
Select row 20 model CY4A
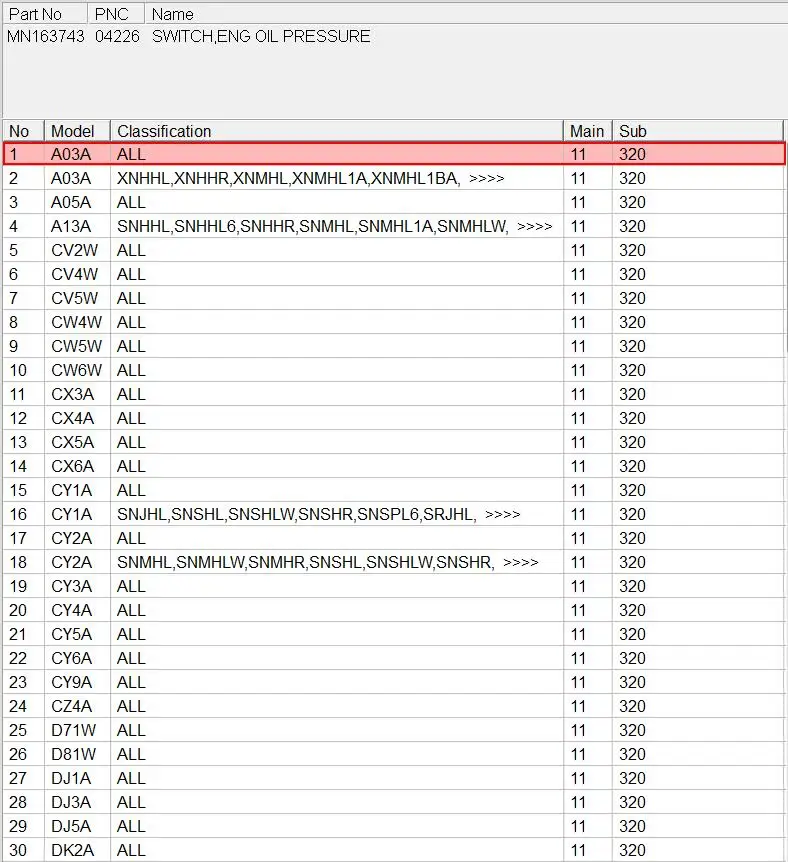71,610
